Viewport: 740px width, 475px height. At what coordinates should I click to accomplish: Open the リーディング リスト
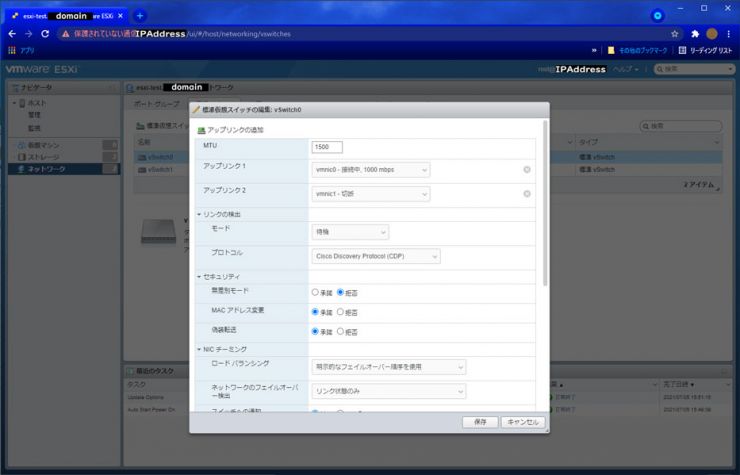pos(705,50)
